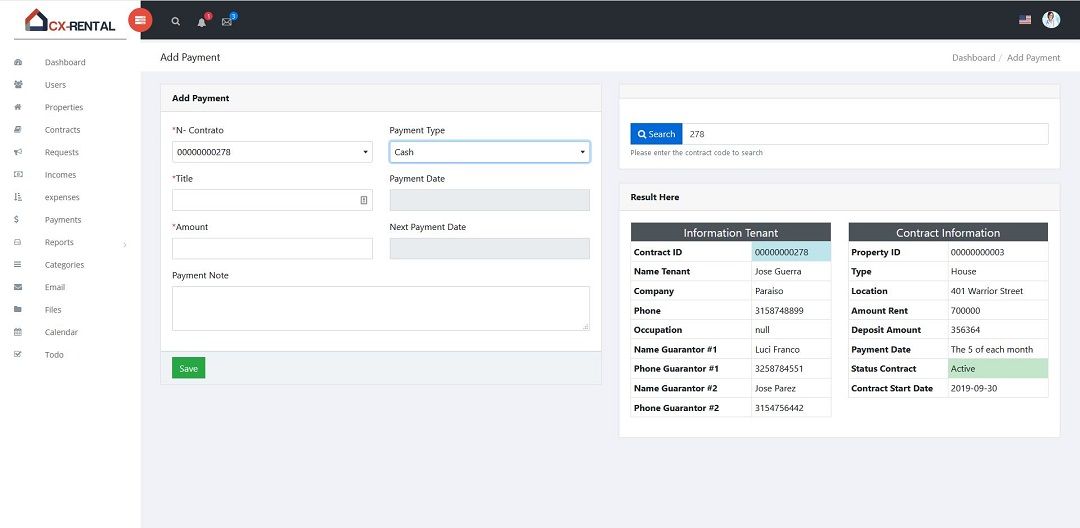Follow the Dashboard breadcrumb link
Viewport: 1080px width, 528px height.
coord(973,58)
